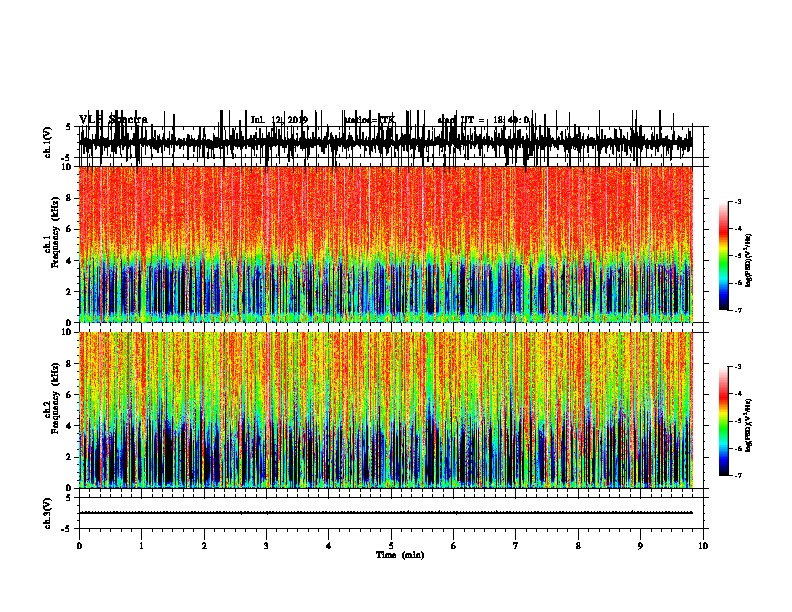792x612 pixels.
Task: Click the '6' kHz tick on ch.1 spectrogram
Action: (70, 230)
